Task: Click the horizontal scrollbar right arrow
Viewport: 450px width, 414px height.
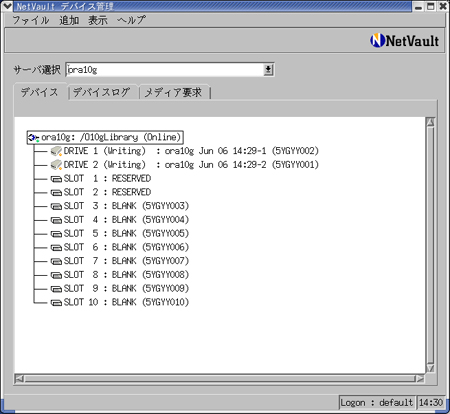Action: pyautogui.click(x=420, y=379)
